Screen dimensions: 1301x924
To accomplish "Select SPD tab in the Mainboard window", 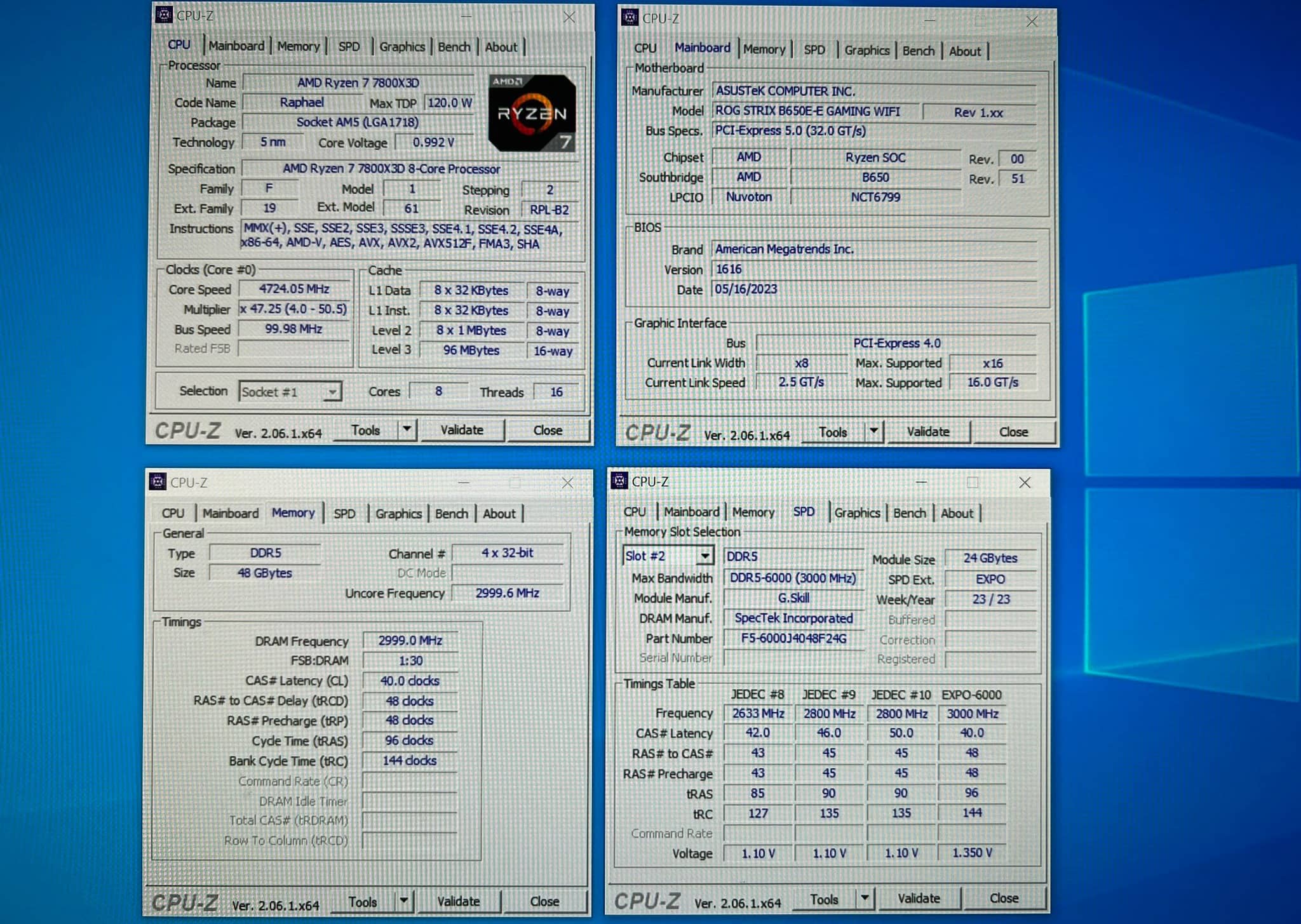I will coord(814,50).
